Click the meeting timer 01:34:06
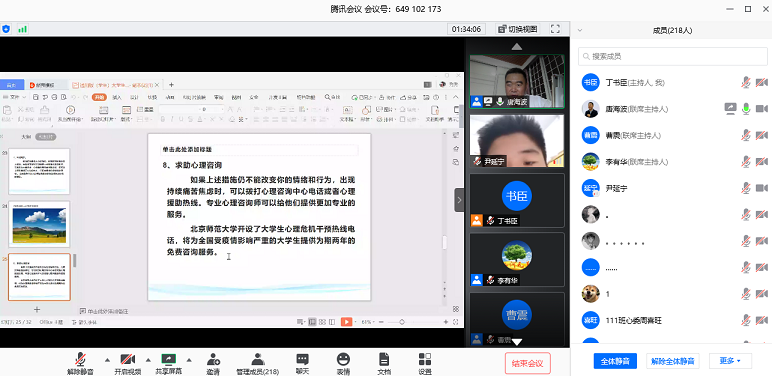This screenshot has height=376, width=772. [466, 29]
